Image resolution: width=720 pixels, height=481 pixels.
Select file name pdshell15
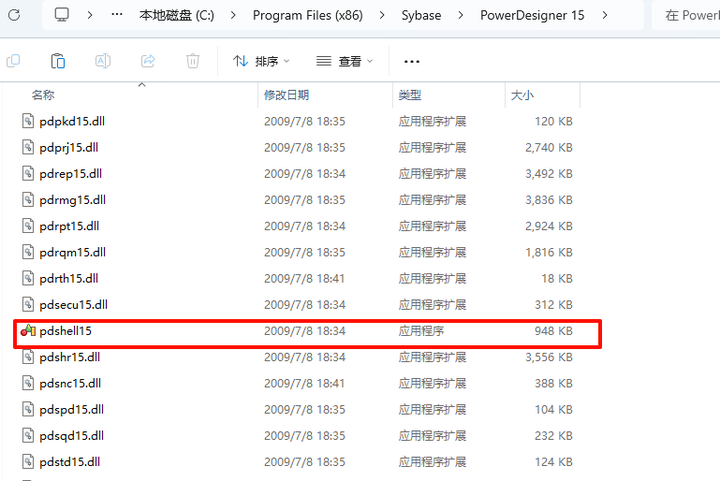point(65,331)
